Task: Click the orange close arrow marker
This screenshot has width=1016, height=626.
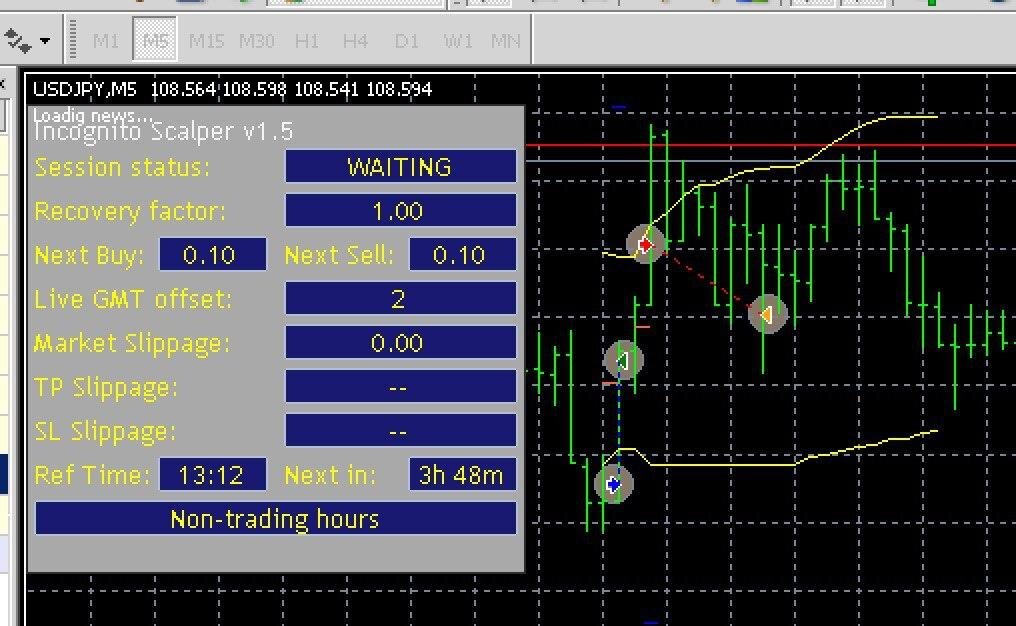Action: tap(767, 314)
